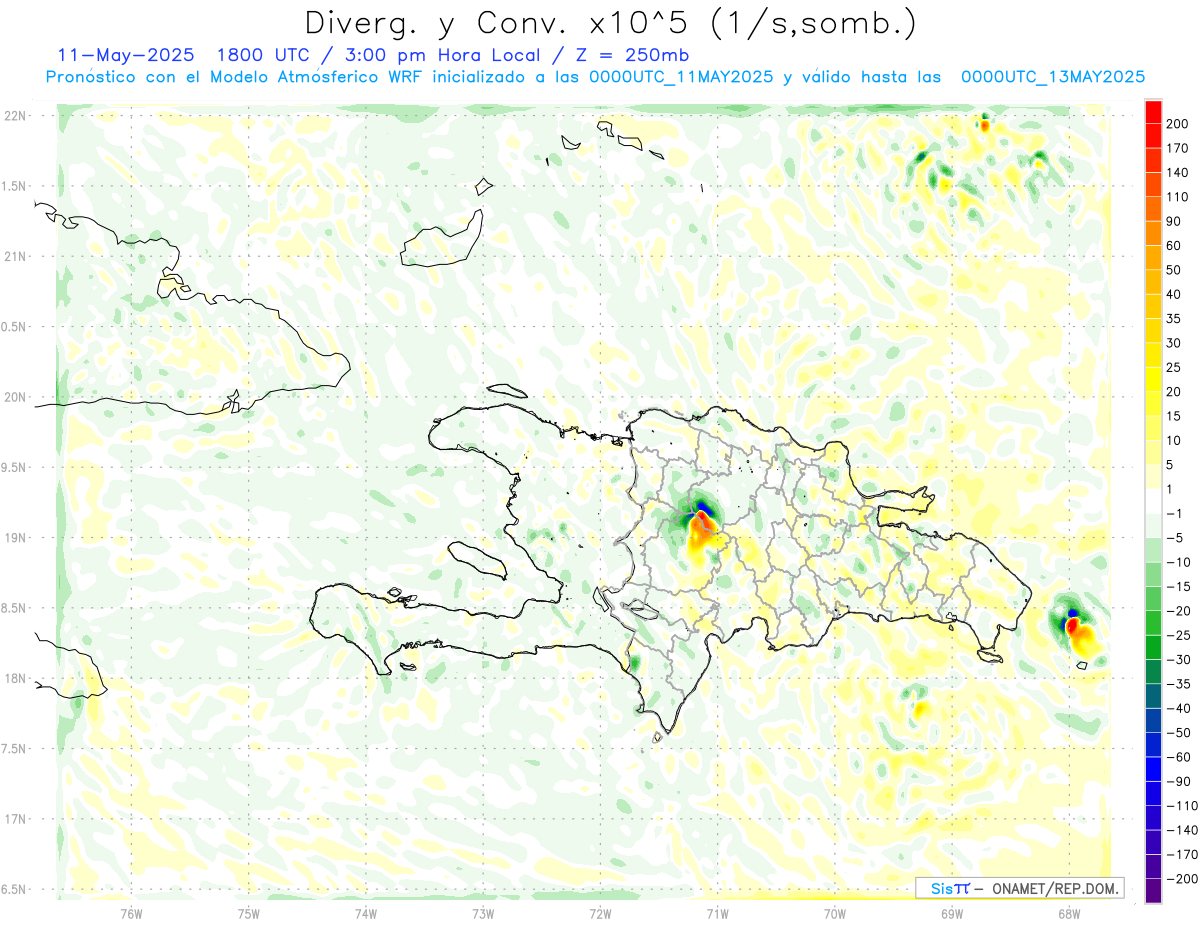
Task: Click the 18N latitude label
Action: [16, 678]
